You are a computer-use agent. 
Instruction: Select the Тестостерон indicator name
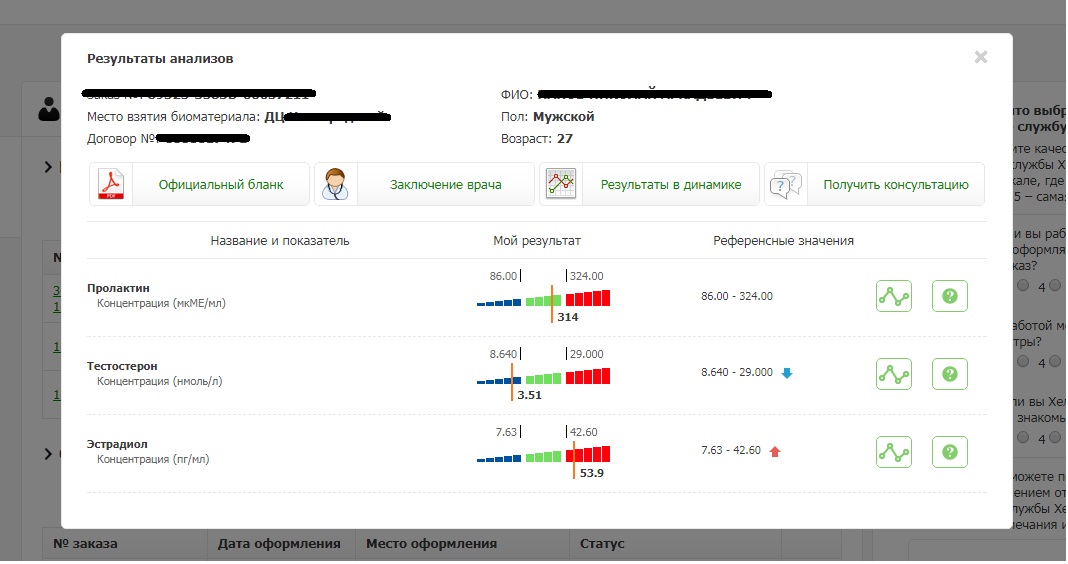click(122, 367)
